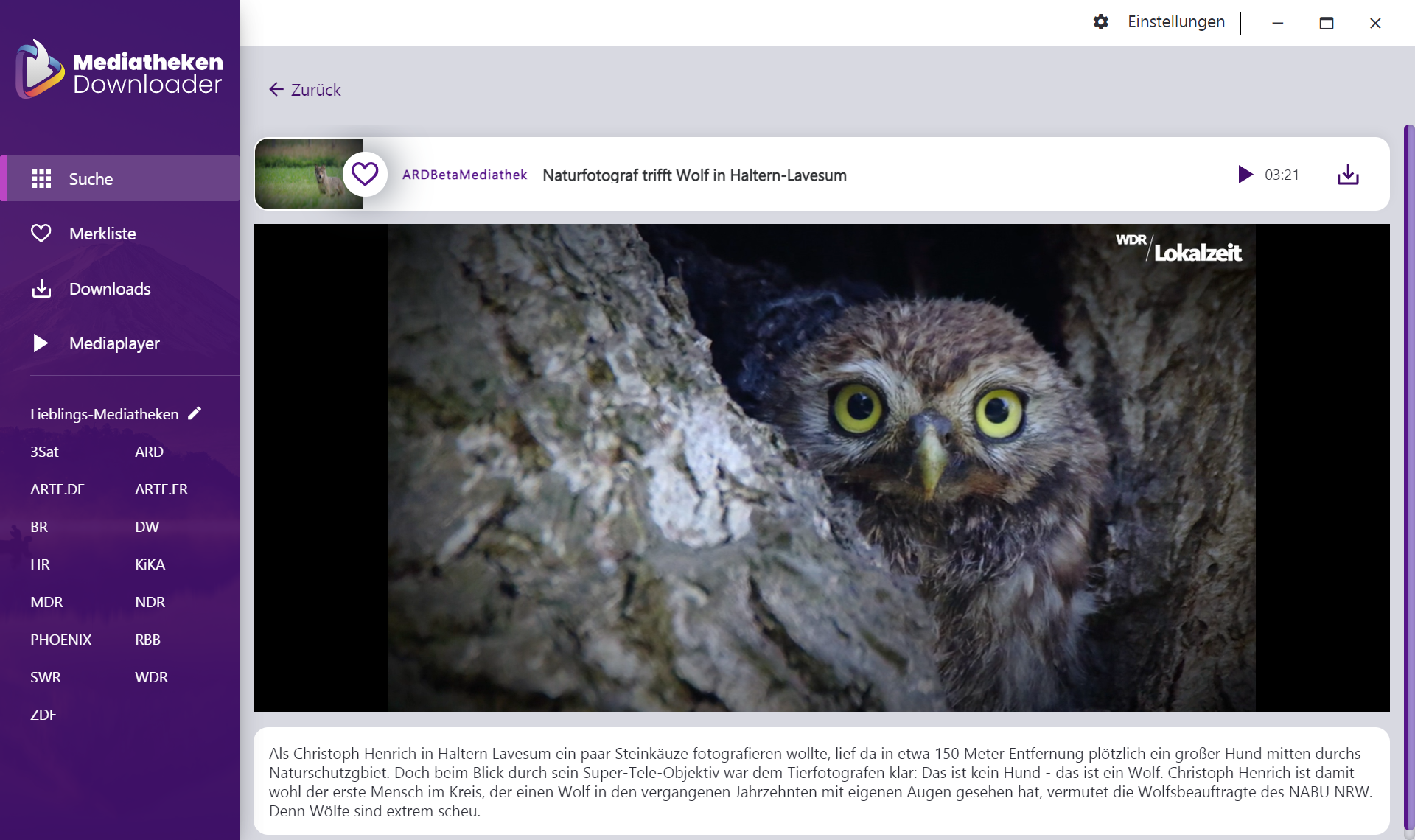
Task: Go to Downloads in sidebar
Action: (109, 289)
